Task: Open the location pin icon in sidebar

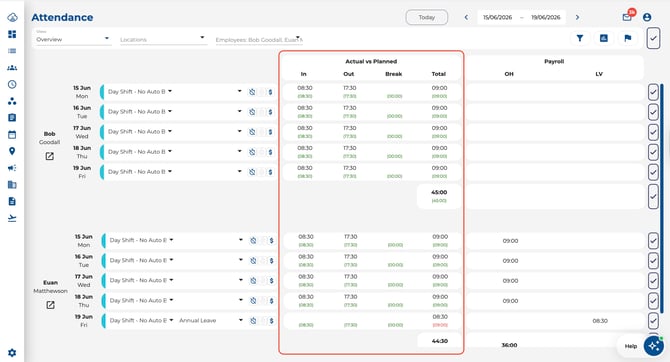Action: point(12,151)
